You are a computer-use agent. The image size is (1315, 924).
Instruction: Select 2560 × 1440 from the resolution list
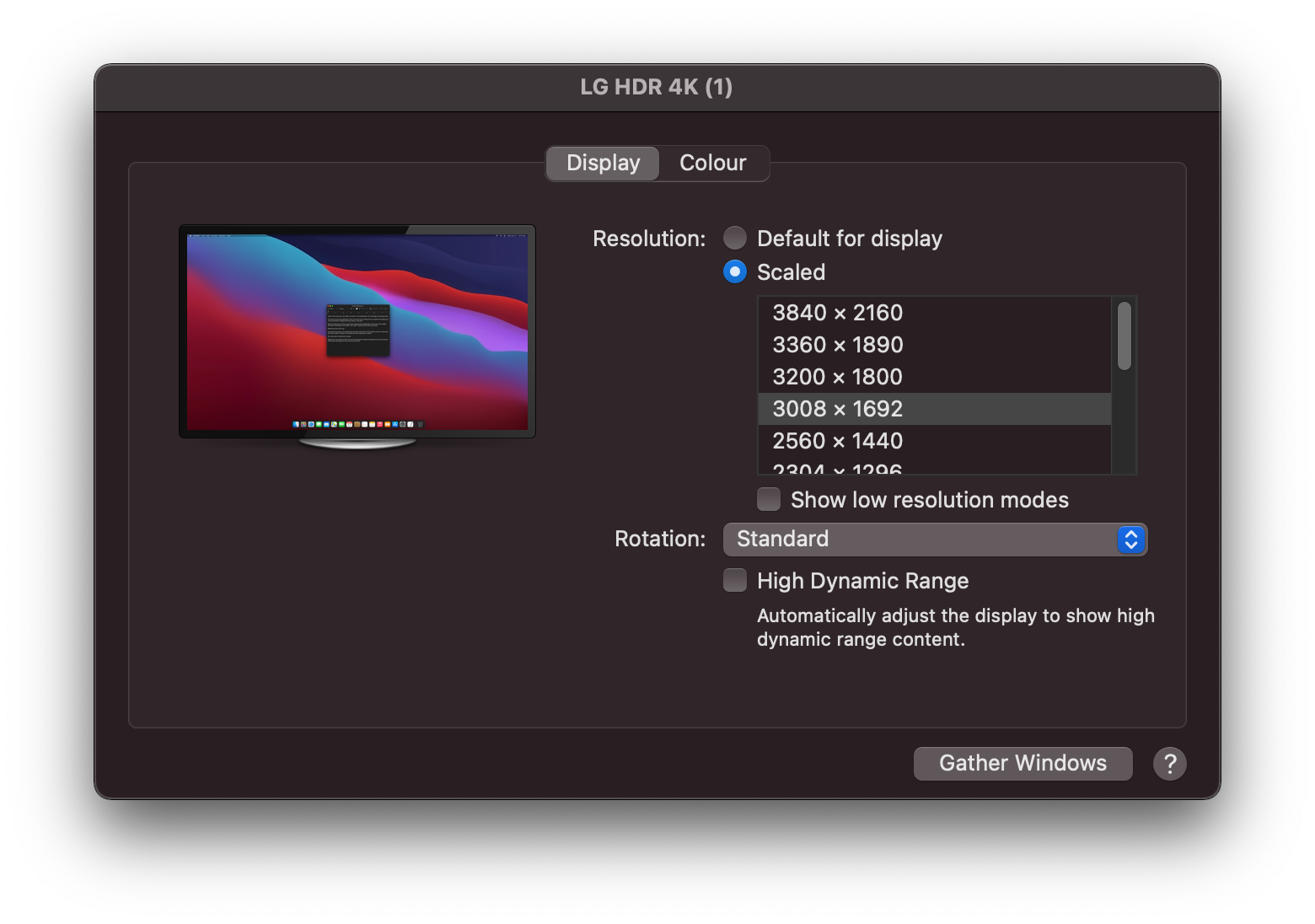[837, 440]
